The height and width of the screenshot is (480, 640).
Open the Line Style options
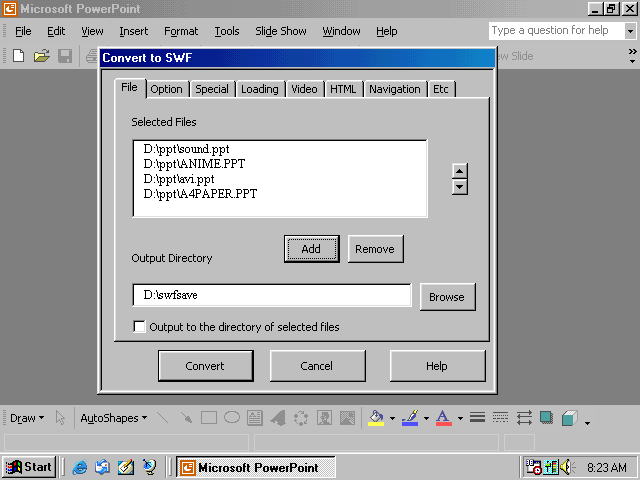(x=477, y=418)
